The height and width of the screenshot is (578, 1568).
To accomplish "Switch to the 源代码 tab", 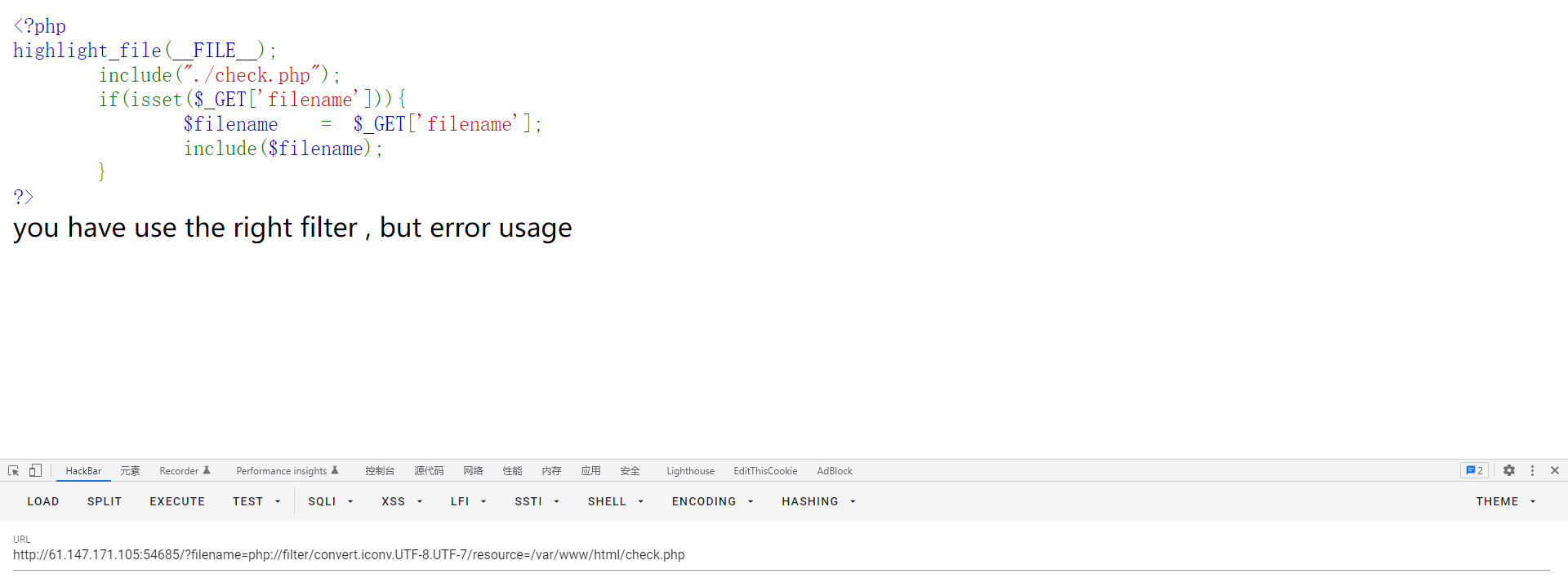I will (429, 471).
